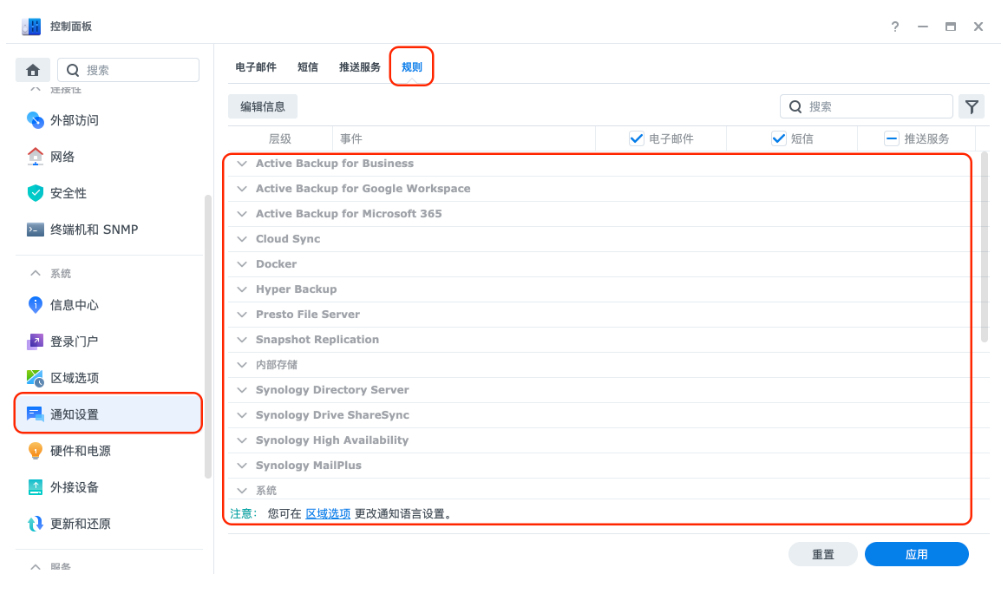Image resolution: width=1005 pixels, height=592 pixels.
Task: Collapse the 系统 sidebar section
Action: (x=35, y=274)
